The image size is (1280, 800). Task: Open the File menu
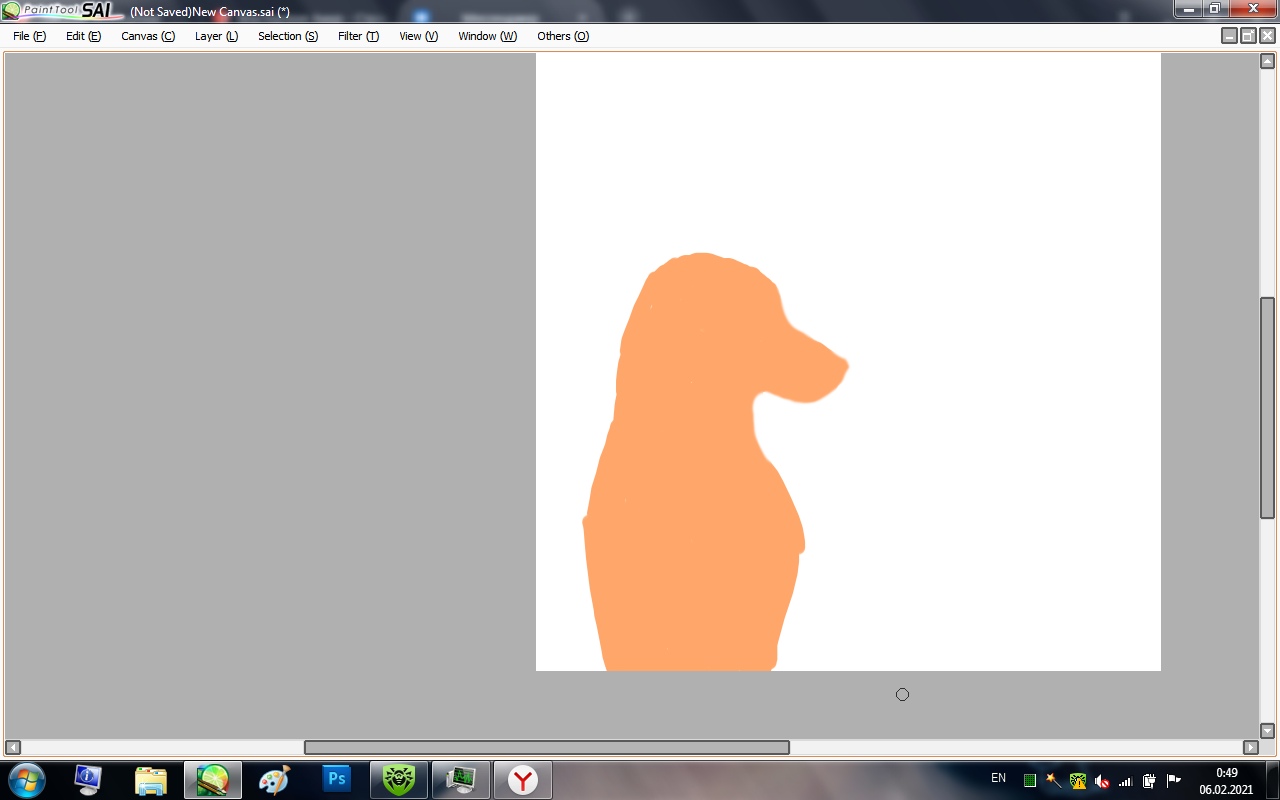[x=29, y=36]
